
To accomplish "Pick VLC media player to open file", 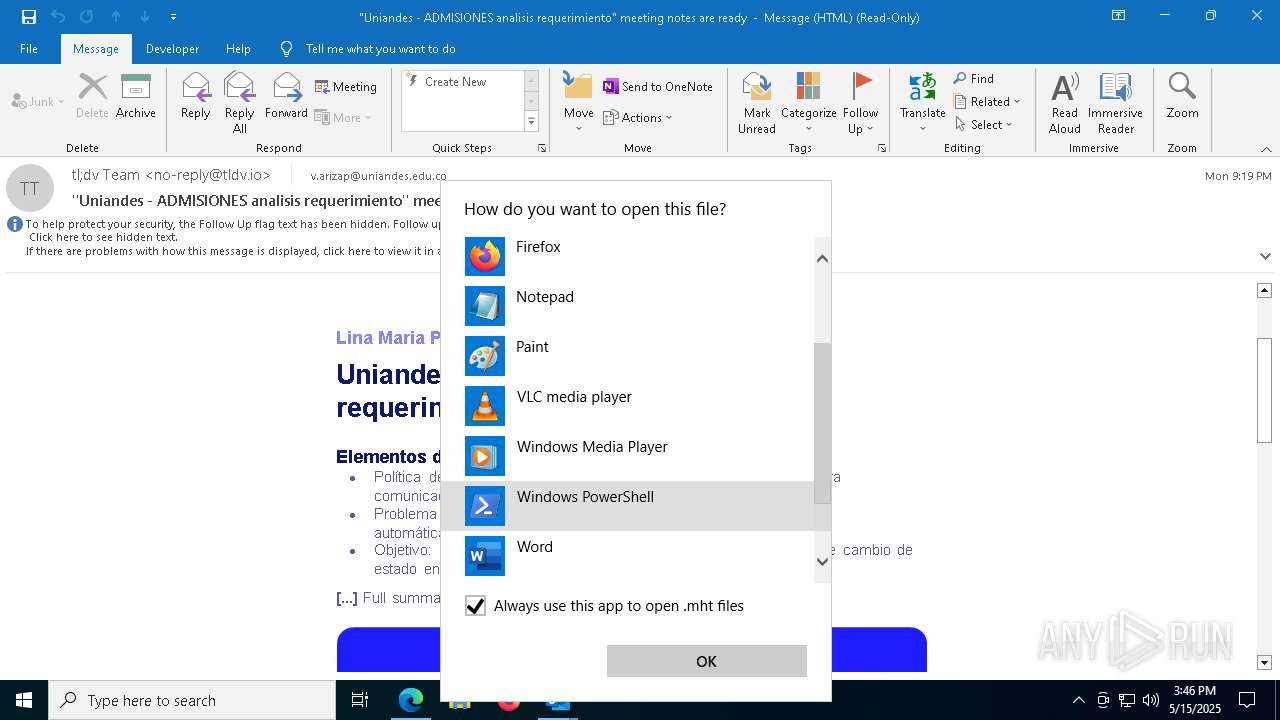I will tap(628, 406).
